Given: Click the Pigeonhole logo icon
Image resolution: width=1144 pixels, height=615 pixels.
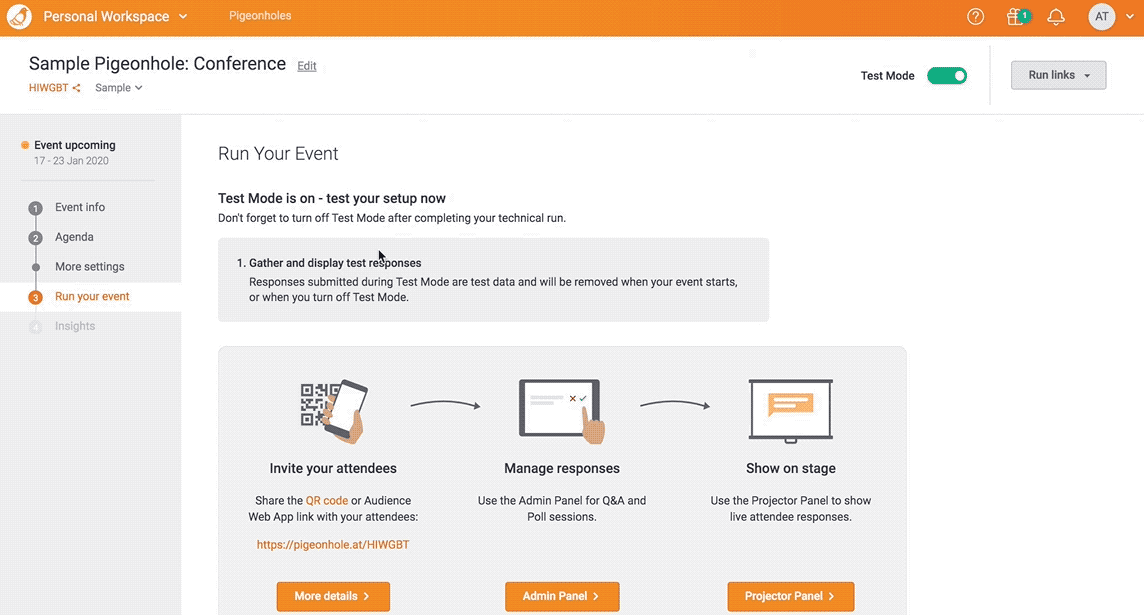Looking at the screenshot, I should point(19,16).
